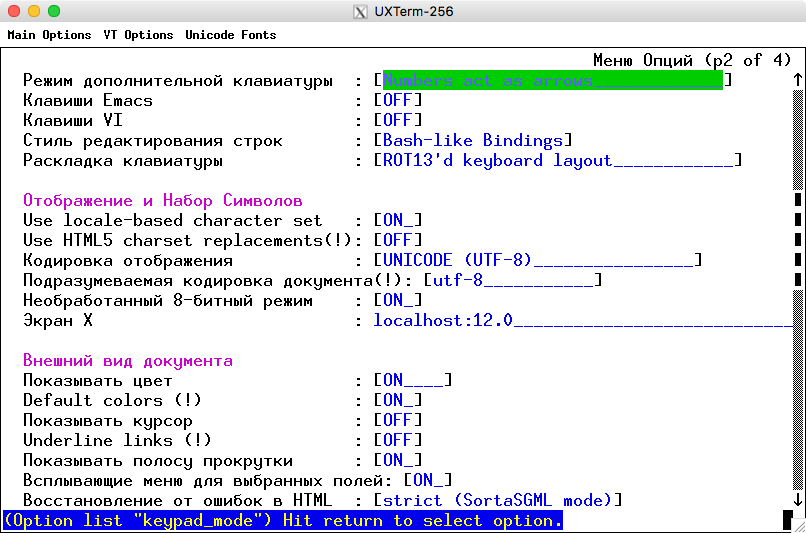Toggle the Underline links OFF value
806x533 pixels.
pyautogui.click(x=398, y=440)
